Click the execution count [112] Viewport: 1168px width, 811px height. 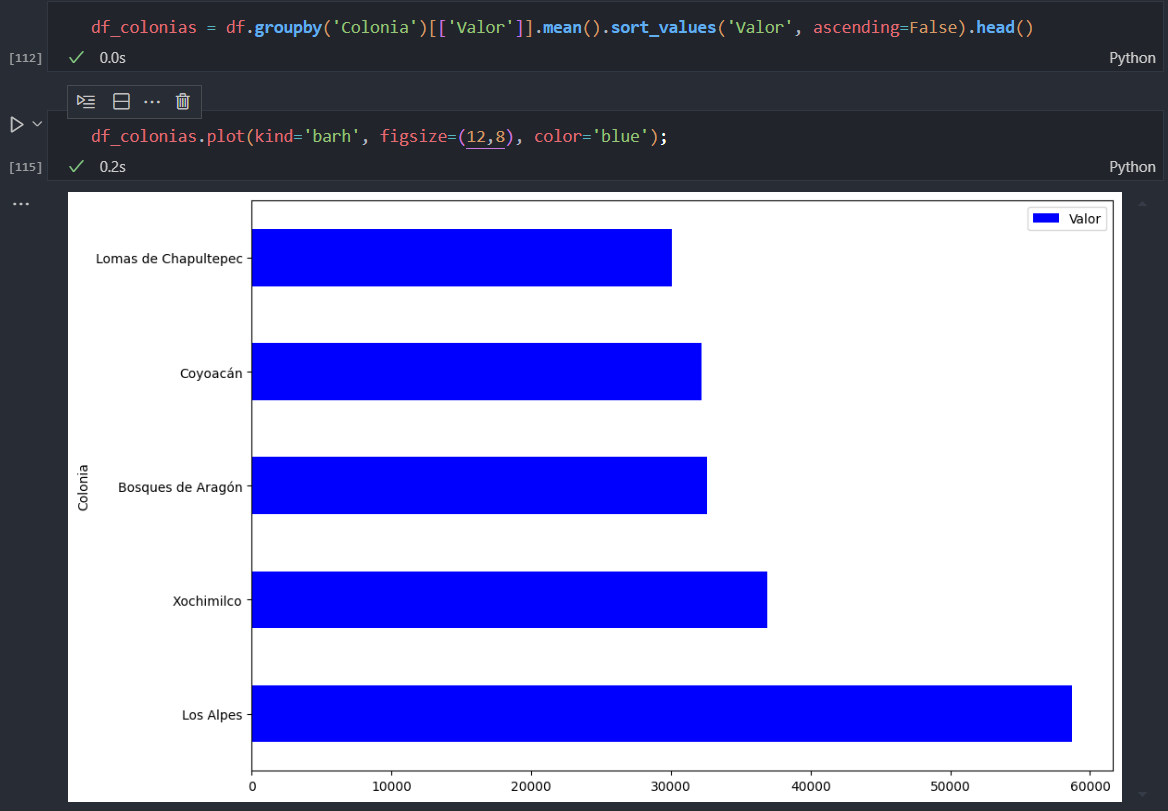pyautogui.click(x=25, y=58)
